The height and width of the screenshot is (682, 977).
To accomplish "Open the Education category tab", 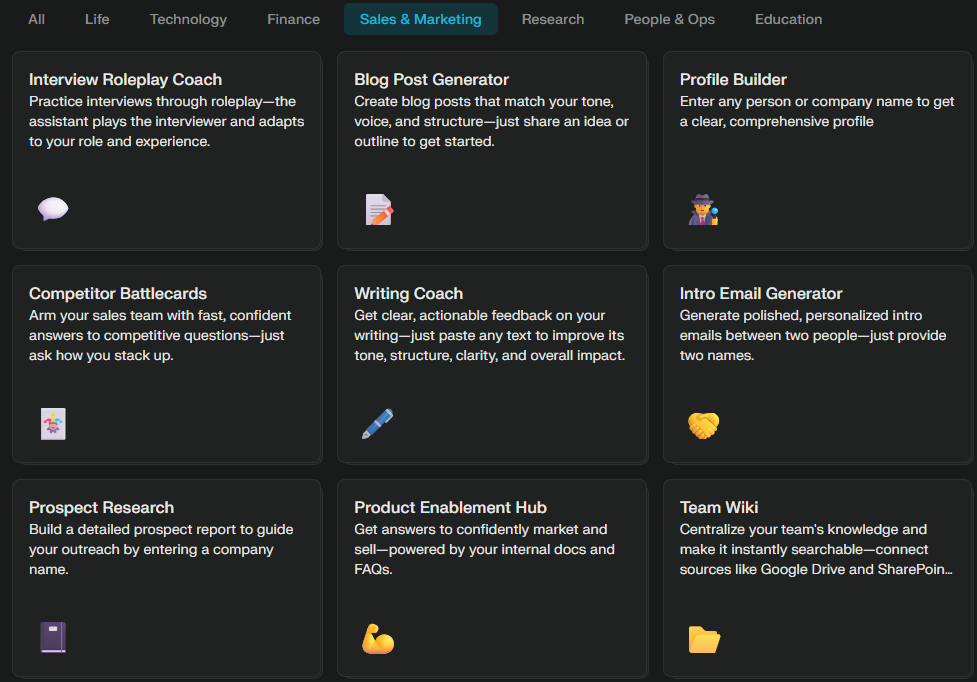I will (788, 19).
